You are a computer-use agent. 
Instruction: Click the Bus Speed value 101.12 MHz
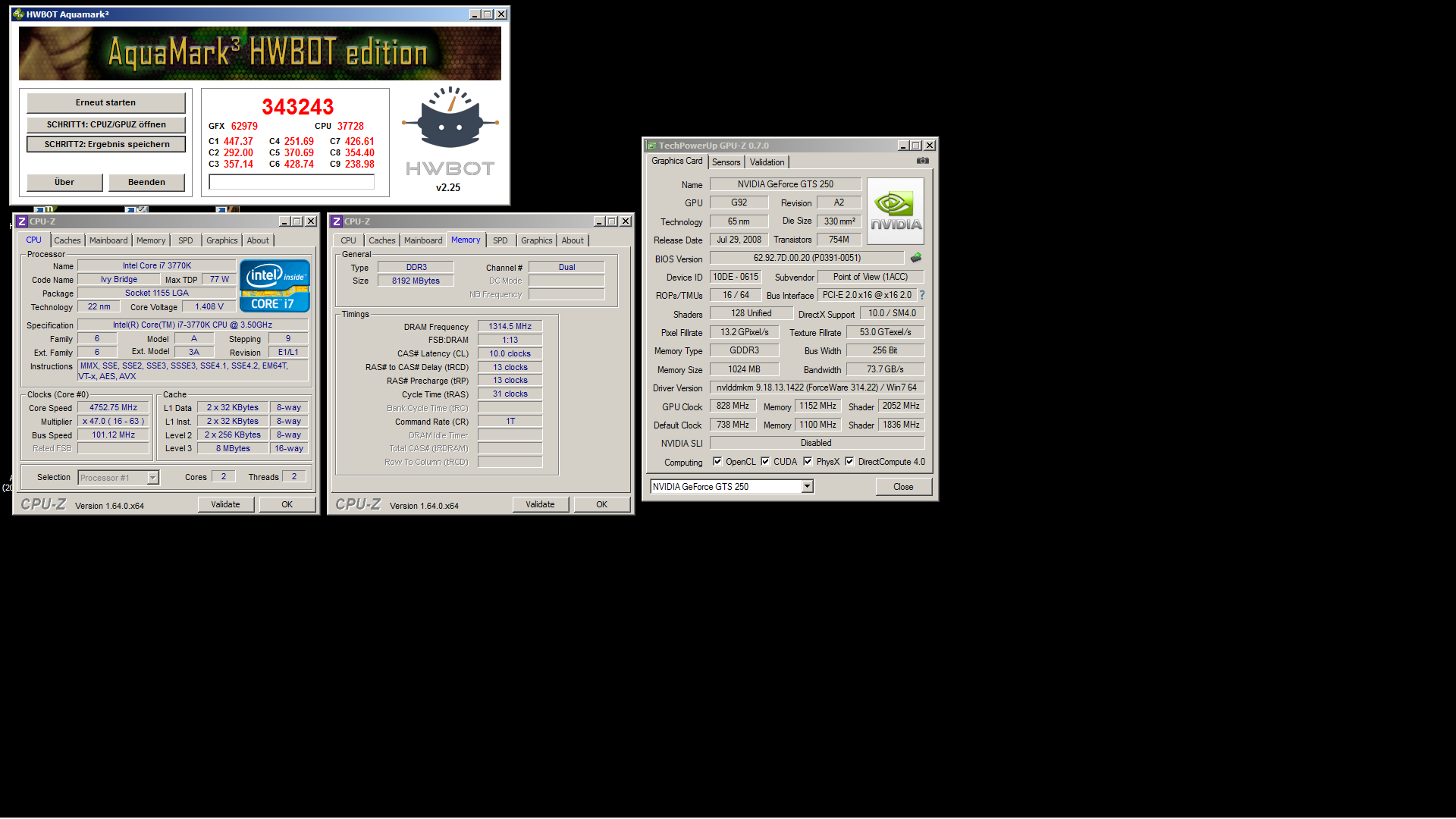(x=114, y=435)
